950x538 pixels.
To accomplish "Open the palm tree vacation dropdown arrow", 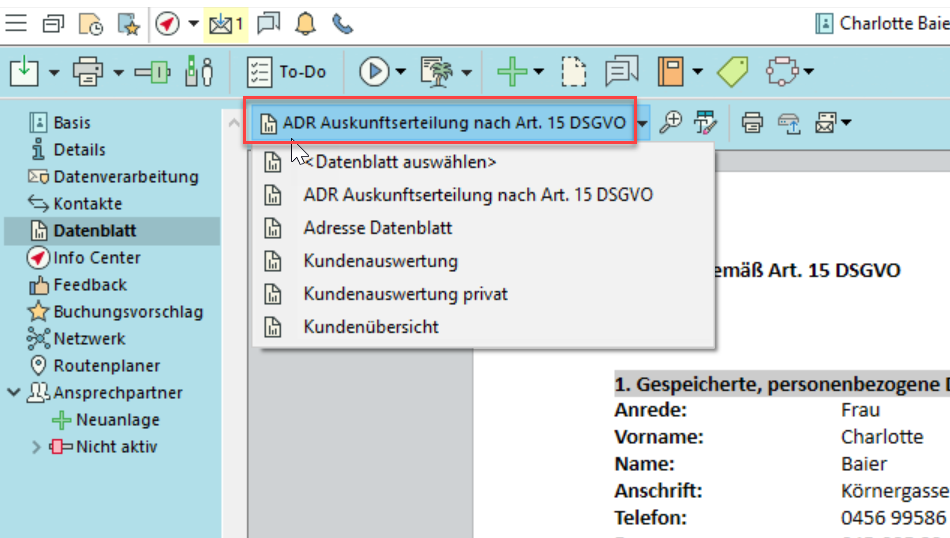I will point(467,72).
